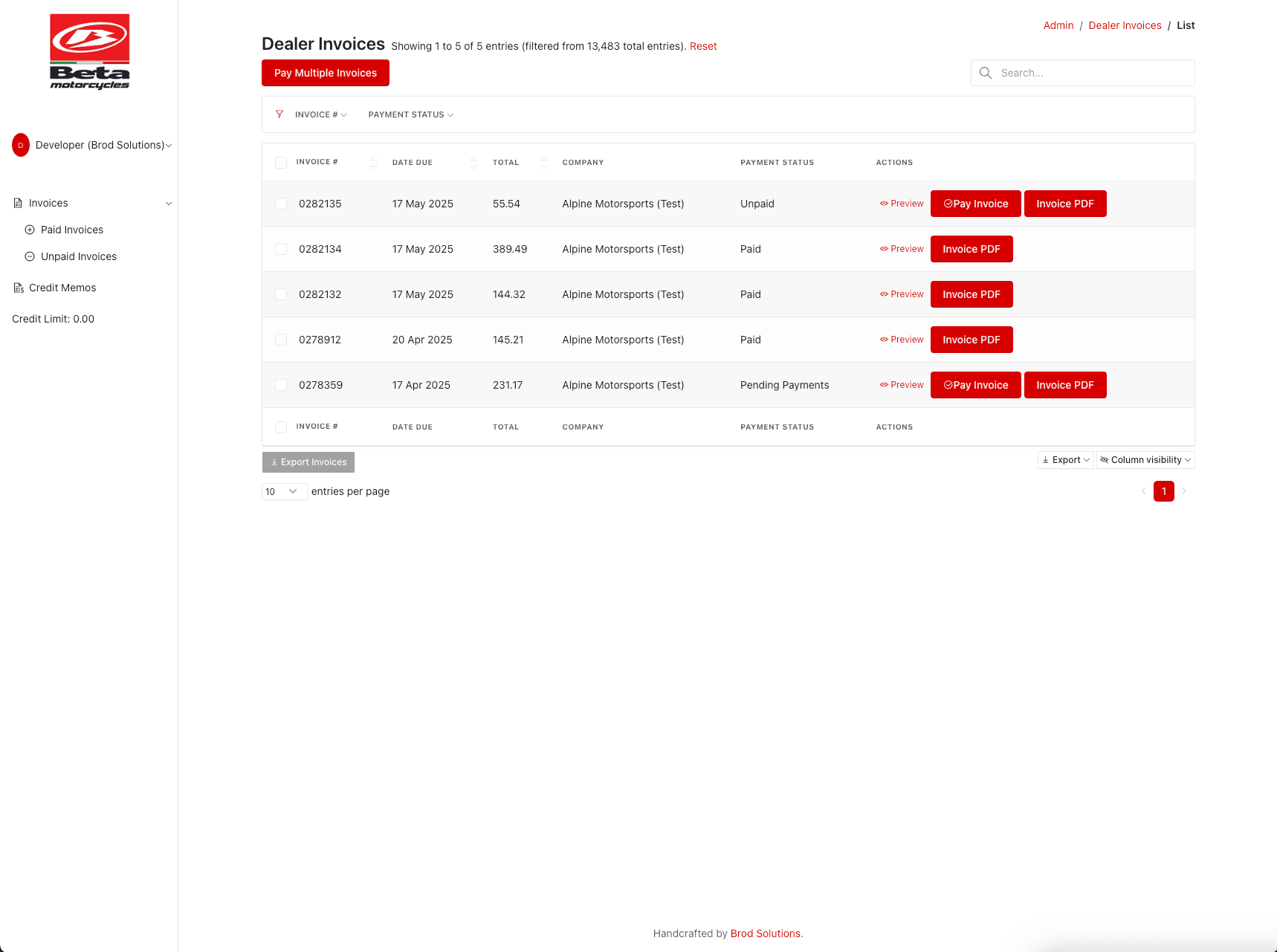1277x952 pixels.
Task: Check the checkbox for invoice 0278359
Action: coord(281,385)
